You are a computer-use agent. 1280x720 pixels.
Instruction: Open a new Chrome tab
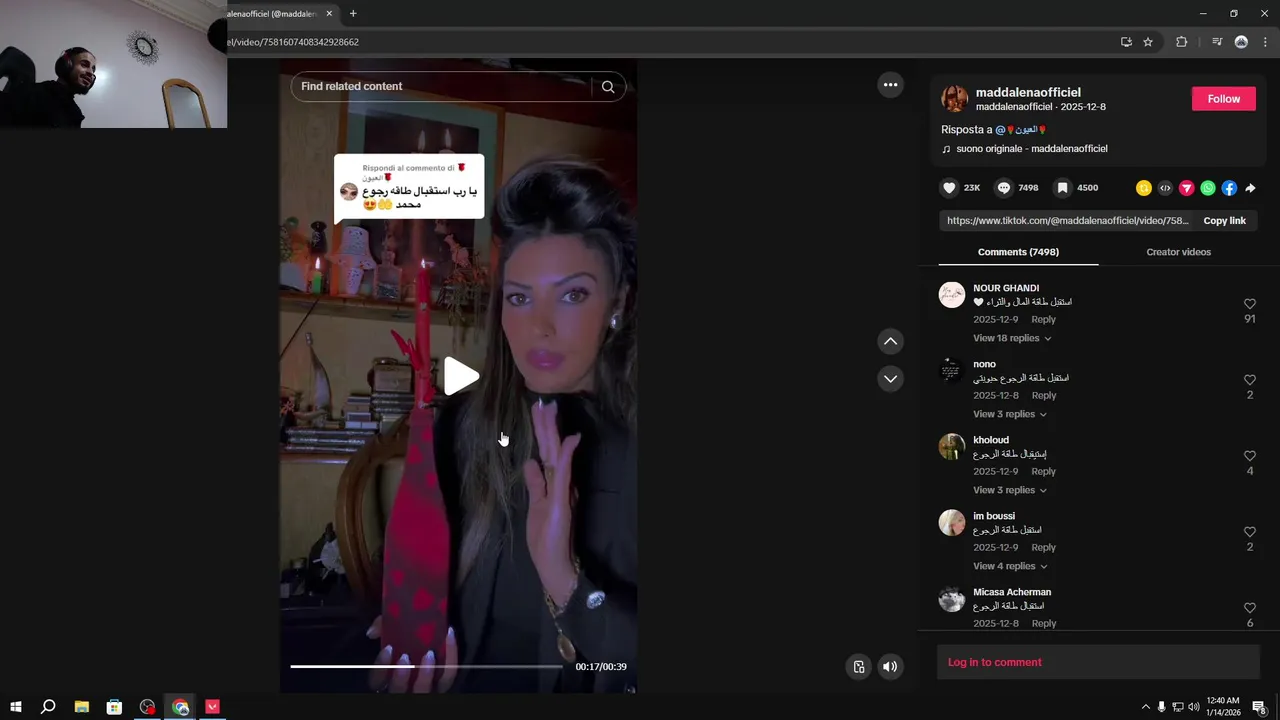point(353,14)
